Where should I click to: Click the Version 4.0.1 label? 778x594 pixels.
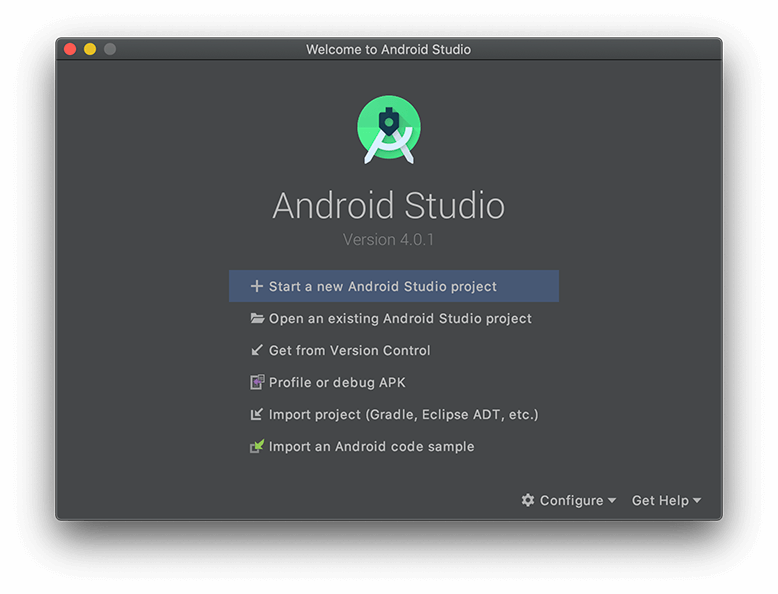click(x=389, y=240)
